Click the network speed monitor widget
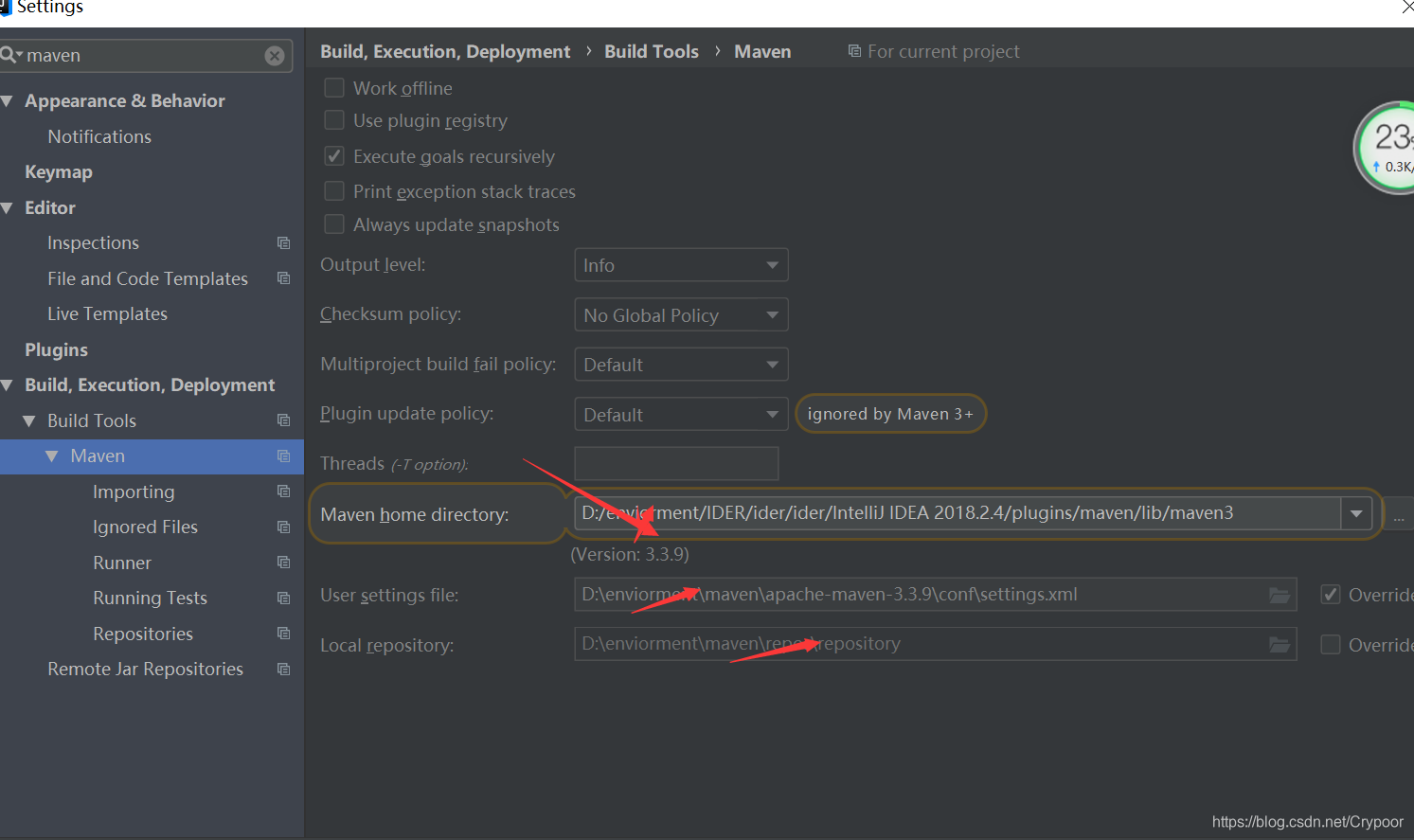Viewport: 1414px width, 840px height. [1385, 148]
